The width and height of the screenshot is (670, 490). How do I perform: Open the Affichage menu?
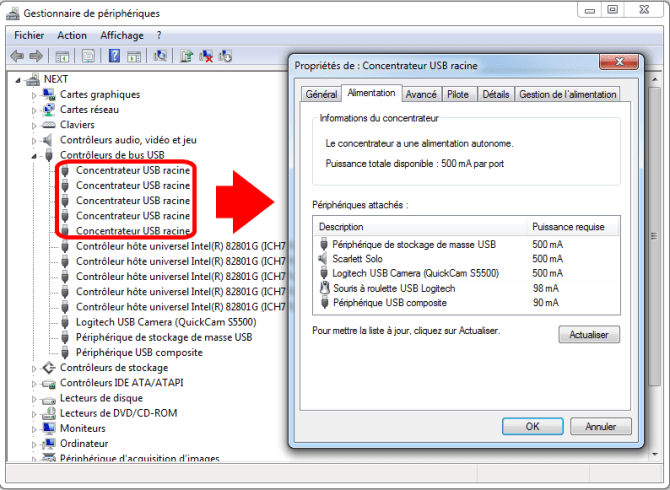(122, 35)
